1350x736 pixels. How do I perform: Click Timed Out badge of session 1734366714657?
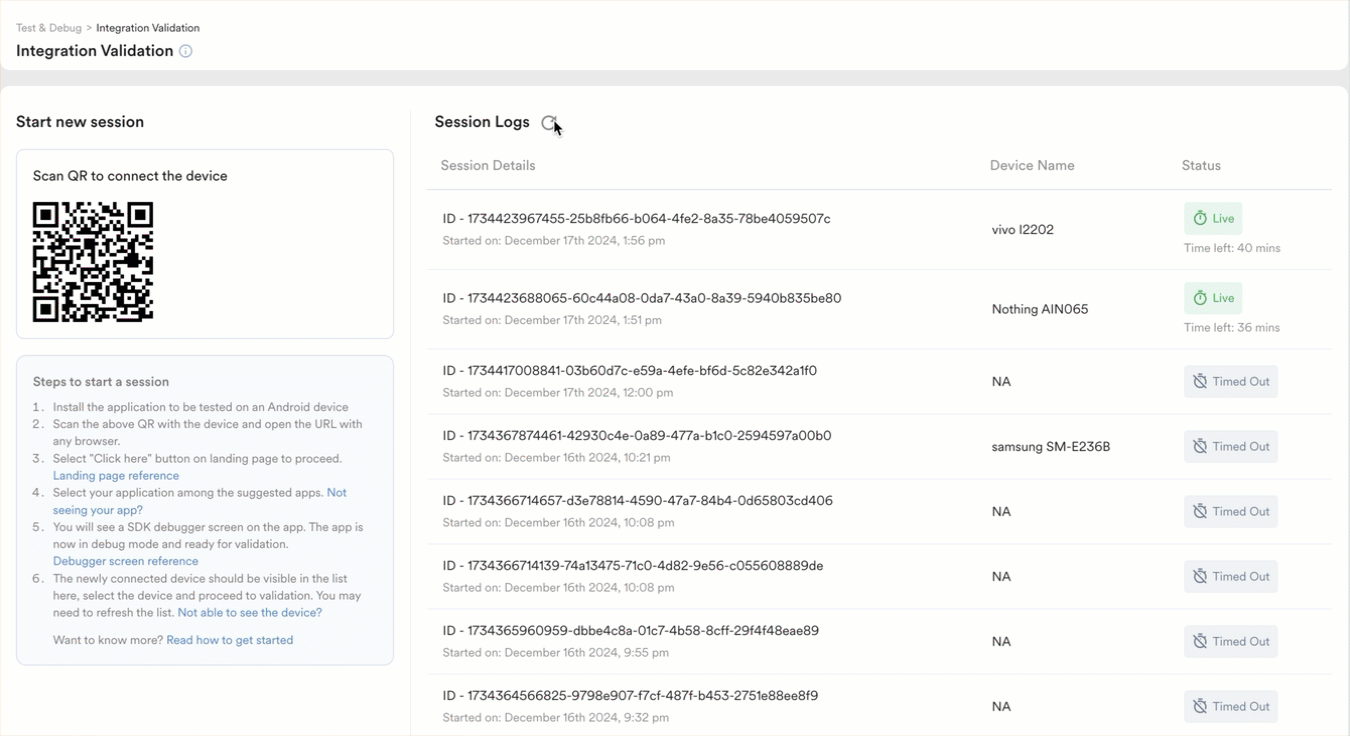coord(1231,511)
